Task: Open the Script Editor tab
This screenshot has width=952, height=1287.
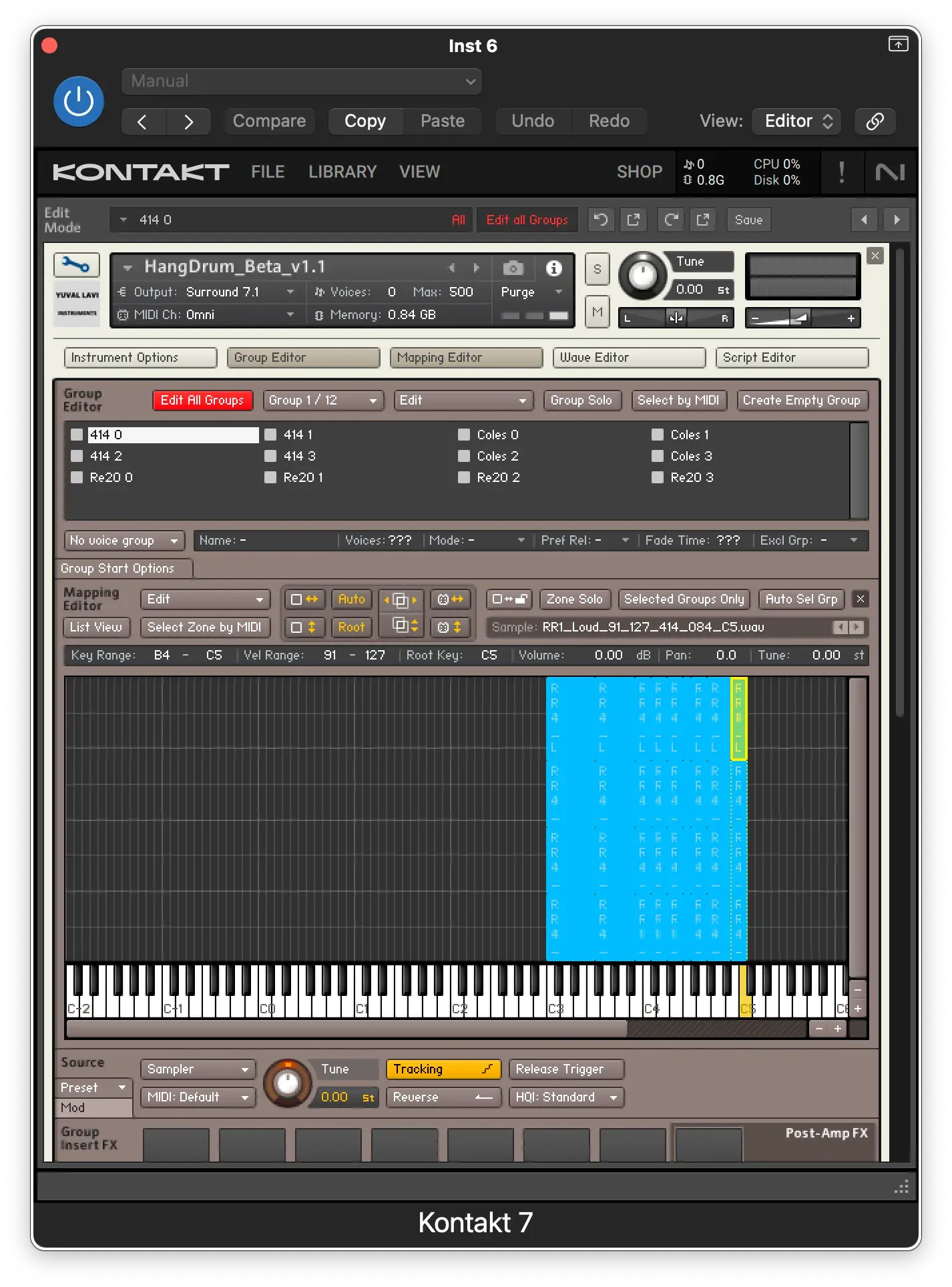Action: pyautogui.click(x=792, y=358)
